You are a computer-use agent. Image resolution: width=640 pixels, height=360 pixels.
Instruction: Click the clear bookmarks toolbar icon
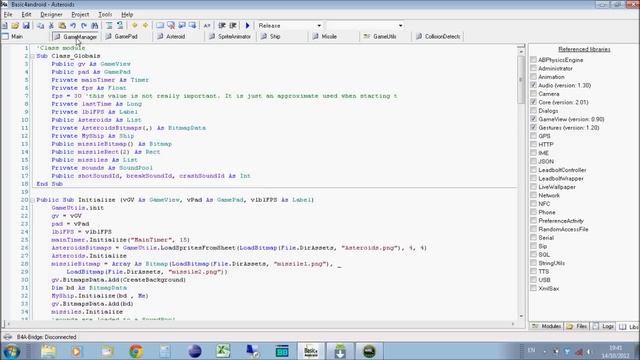[171, 25]
